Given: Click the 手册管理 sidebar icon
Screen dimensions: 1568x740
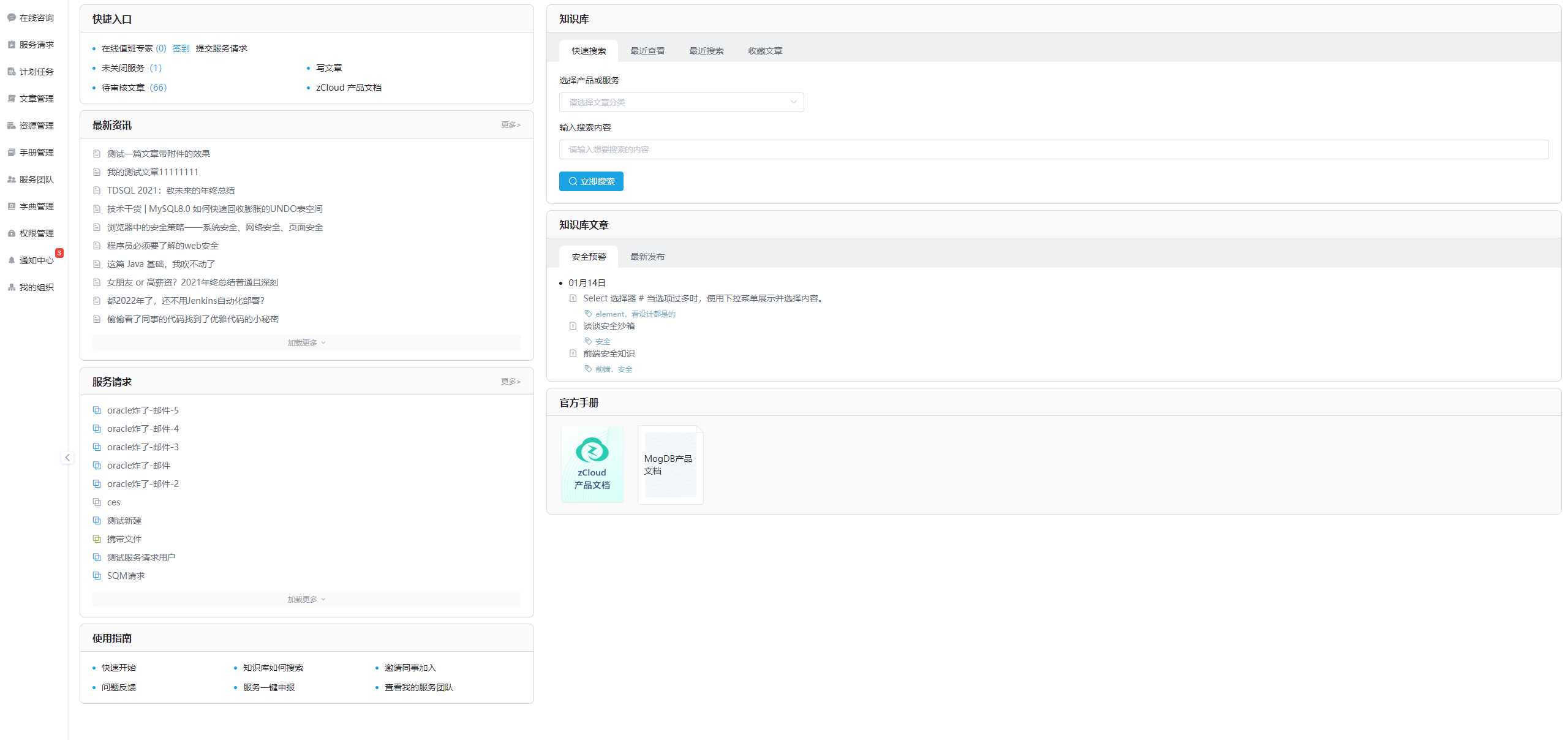Looking at the screenshot, I should pos(11,153).
